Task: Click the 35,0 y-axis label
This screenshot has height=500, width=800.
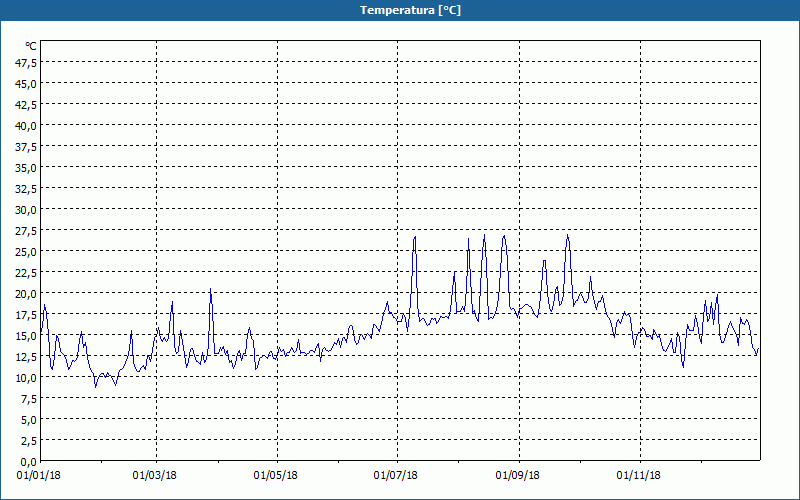Action: pyautogui.click(x=27, y=168)
